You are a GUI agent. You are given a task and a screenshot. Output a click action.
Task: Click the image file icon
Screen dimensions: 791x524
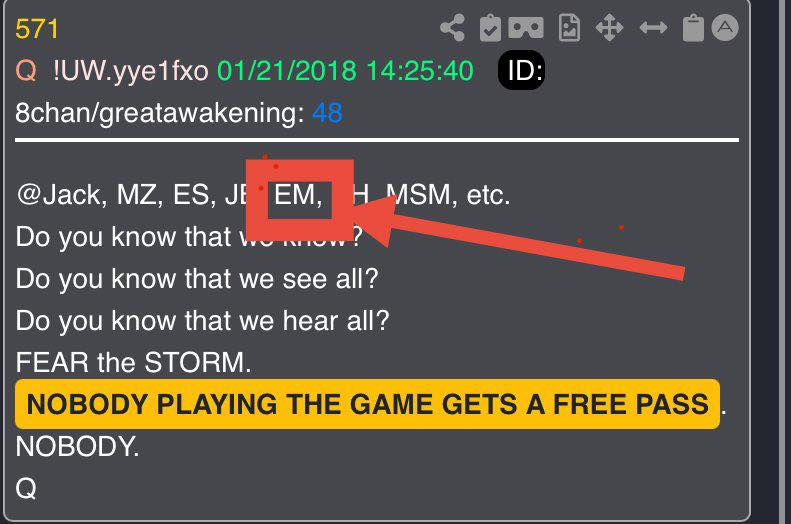pyautogui.click(x=570, y=28)
